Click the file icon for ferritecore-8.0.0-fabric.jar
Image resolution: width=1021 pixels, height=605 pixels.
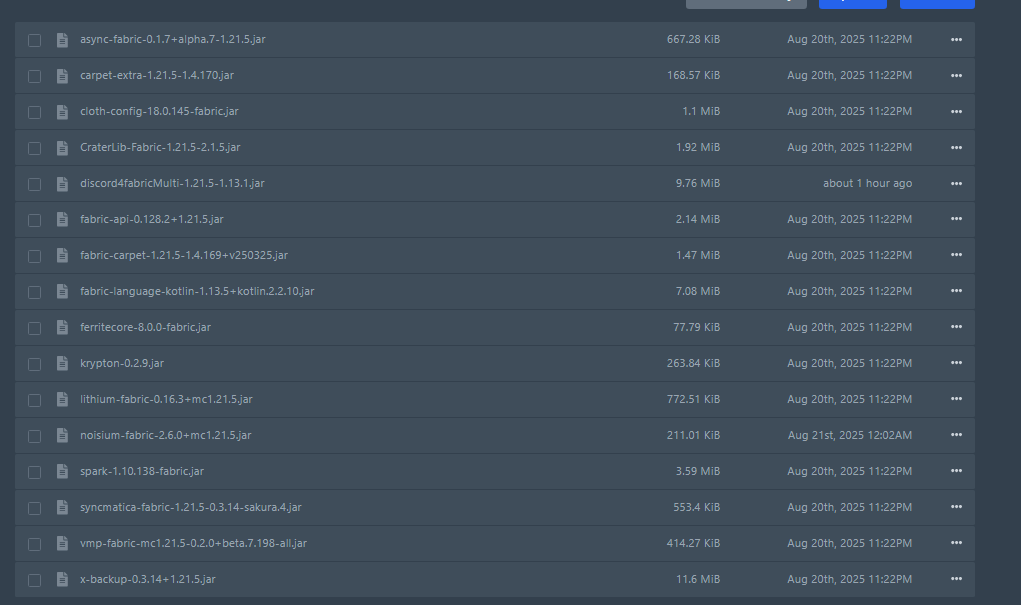(62, 328)
